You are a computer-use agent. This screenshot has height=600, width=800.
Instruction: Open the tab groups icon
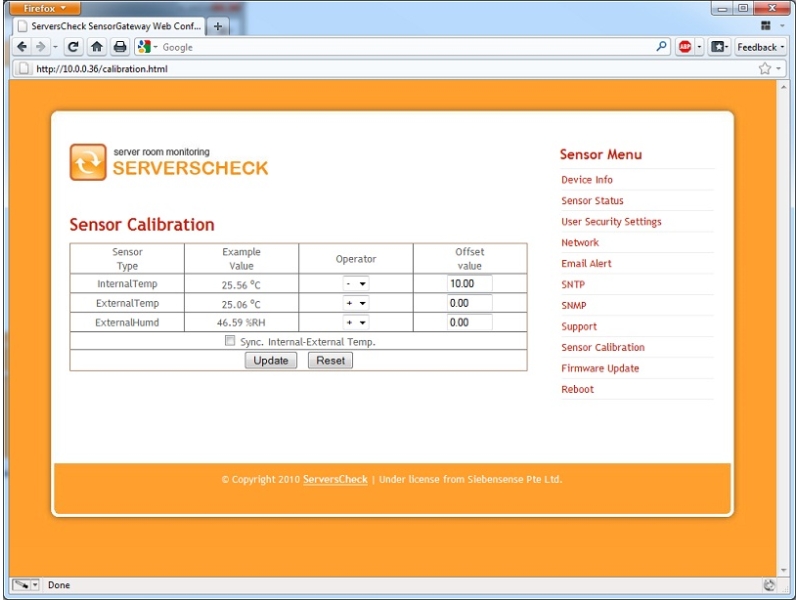765,26
